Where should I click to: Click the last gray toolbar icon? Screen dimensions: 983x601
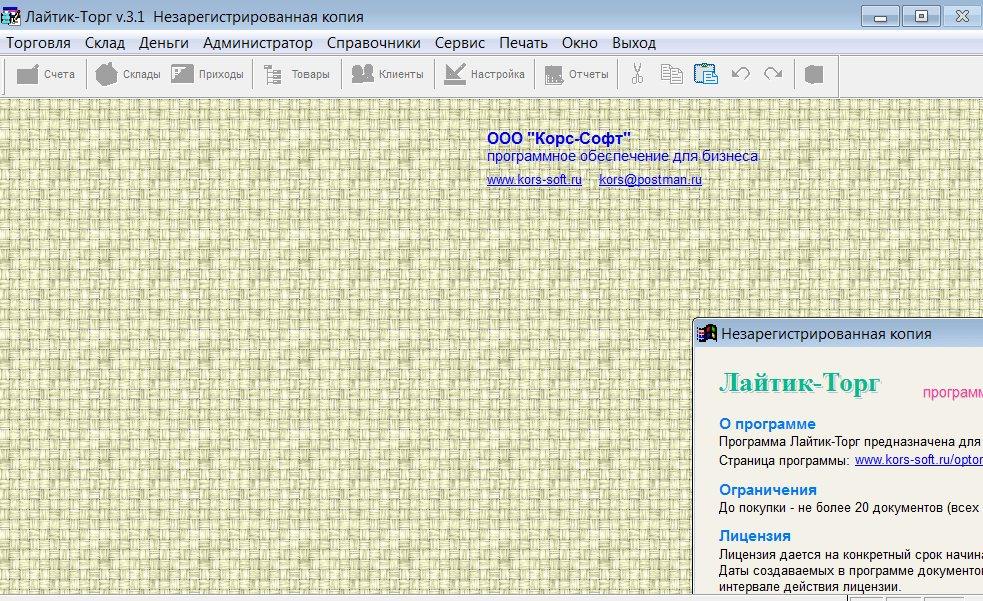(814, 75)
